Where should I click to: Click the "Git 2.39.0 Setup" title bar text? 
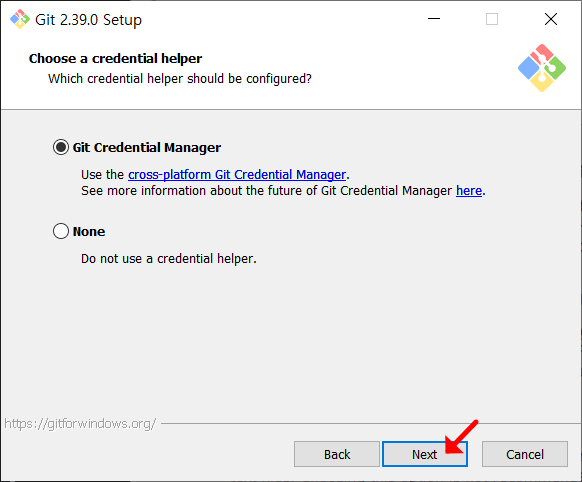[x=88, y=20]
